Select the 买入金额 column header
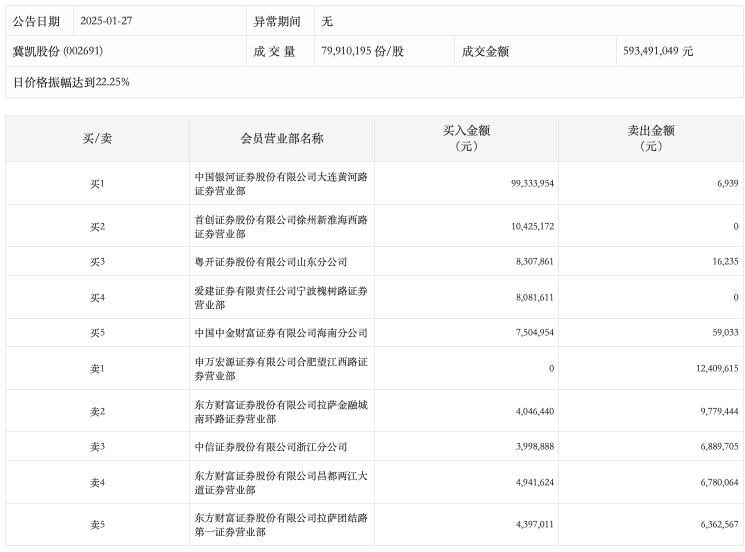Screen dimensions: 745x552 (467, 138)
